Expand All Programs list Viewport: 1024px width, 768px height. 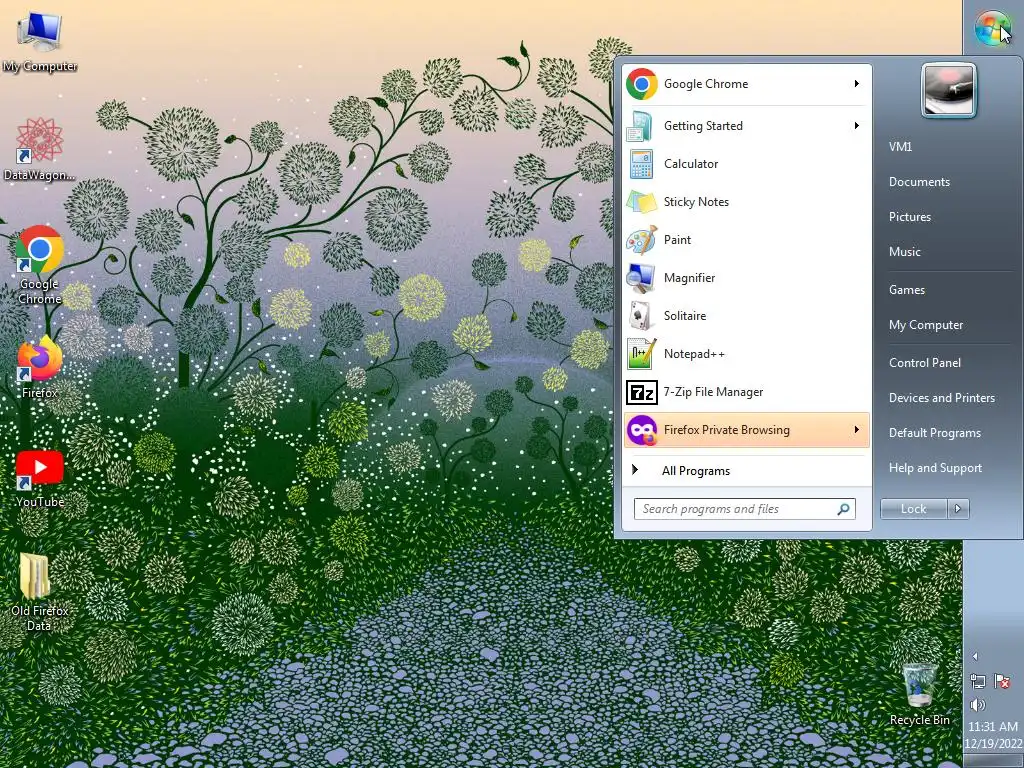pos(746,471)
